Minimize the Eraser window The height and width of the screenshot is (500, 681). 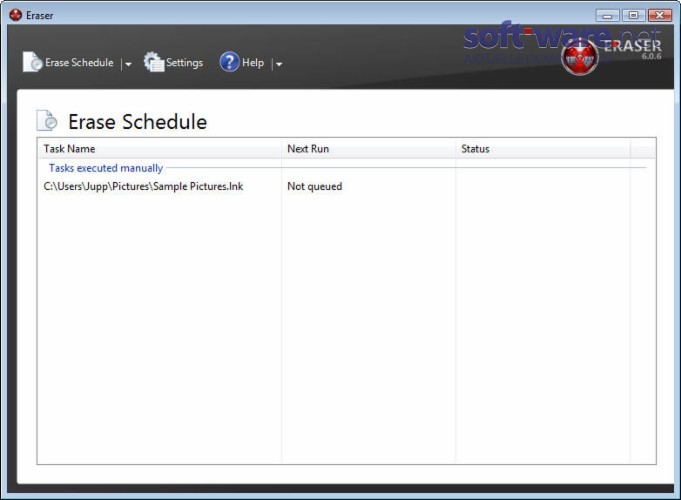click(x=608, y=16)
